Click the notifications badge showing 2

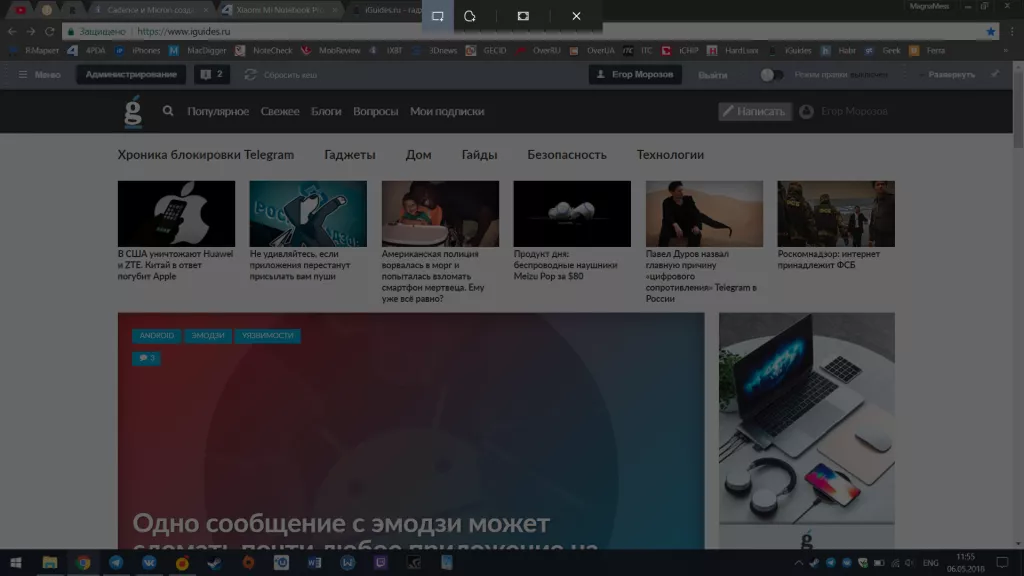[x=212, y=74]
